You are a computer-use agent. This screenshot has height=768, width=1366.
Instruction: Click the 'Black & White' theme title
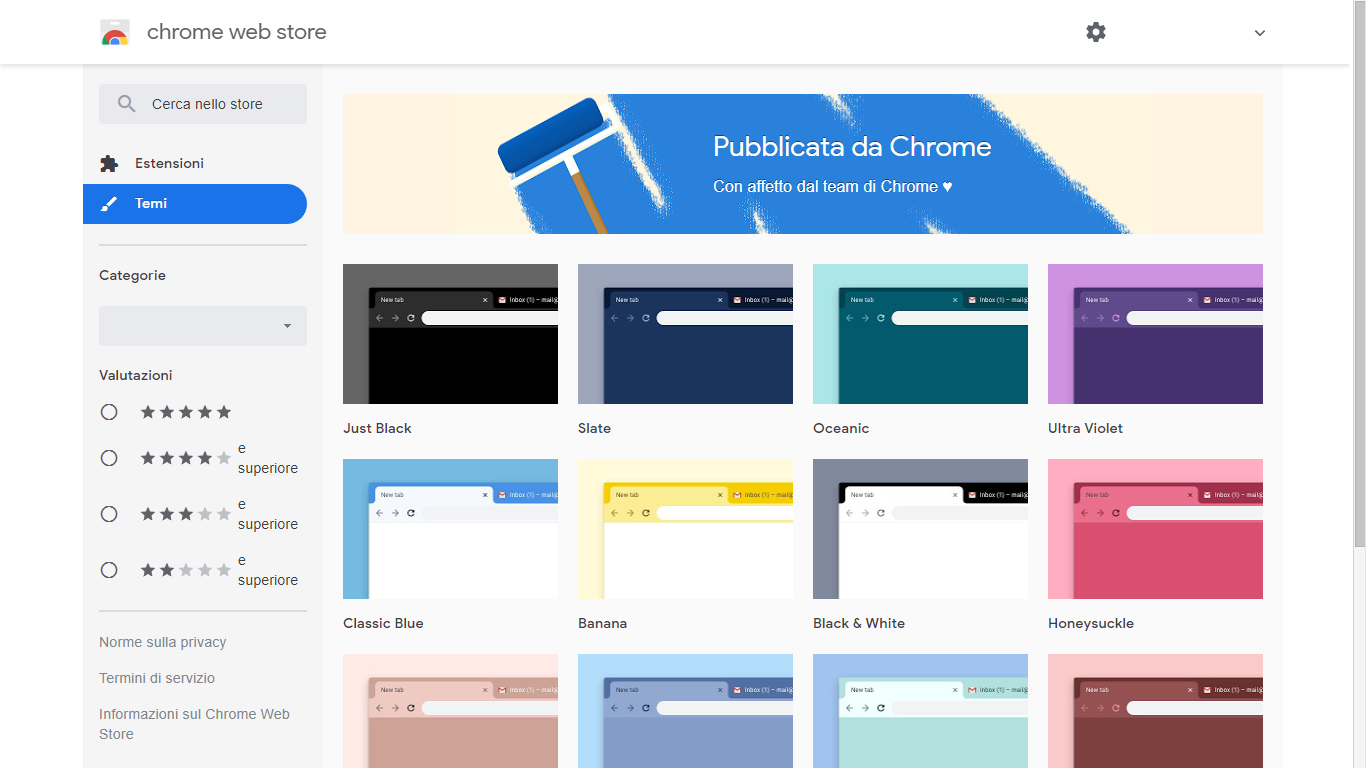(859, 623)
